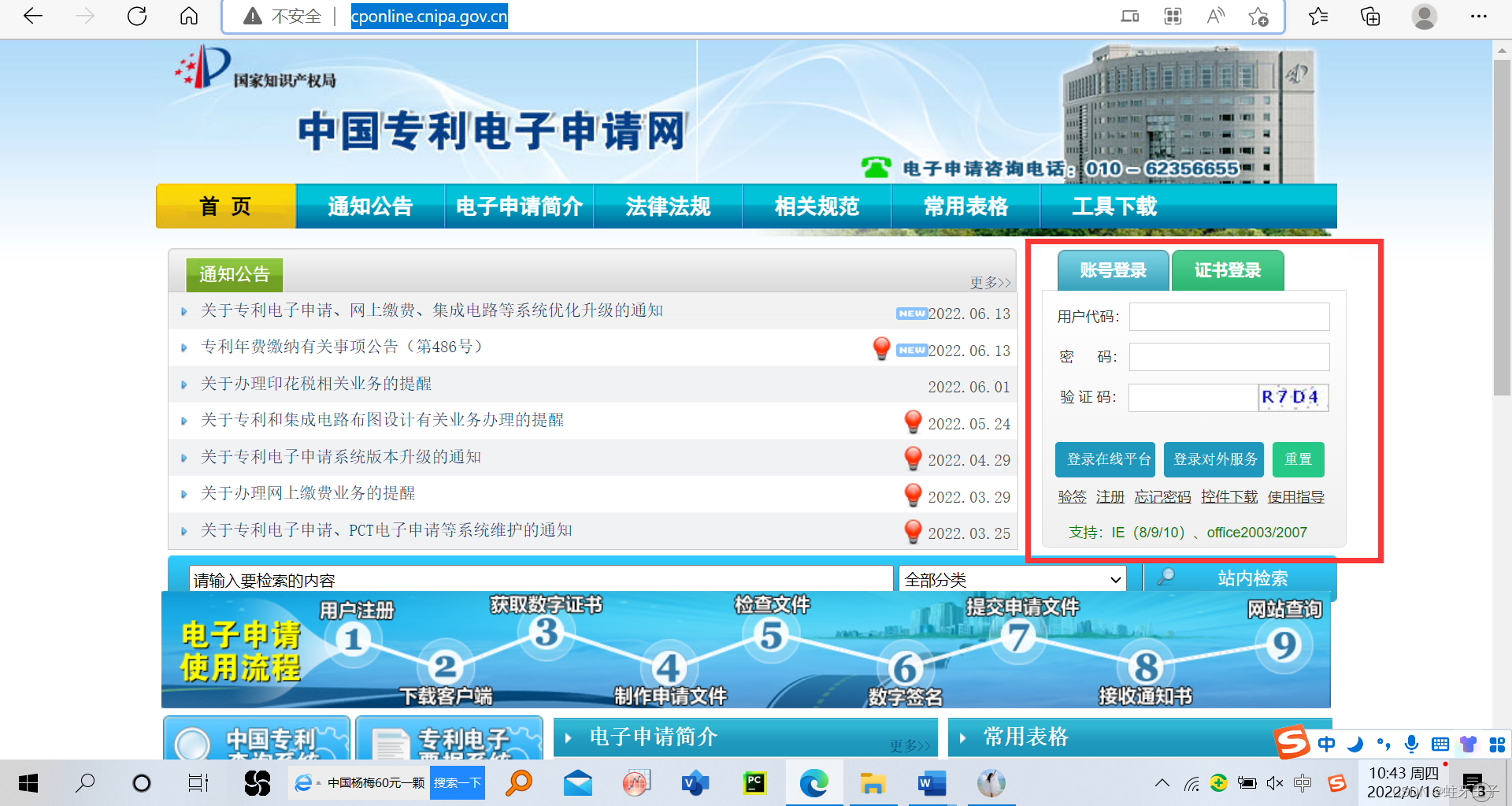Open the Favorites list
Image resolution: width=1512 pixels, height=806 pixels.
pyautogui.click(x=1318, y=16)
